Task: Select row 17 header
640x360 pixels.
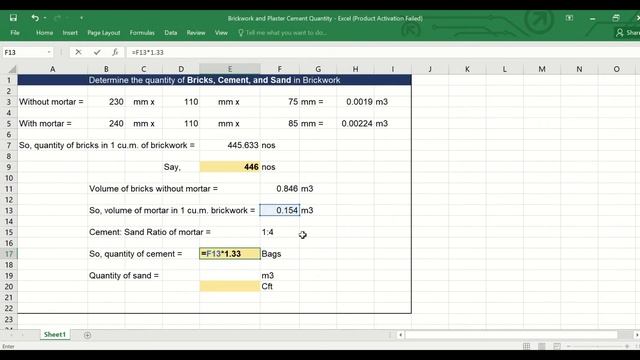Action: (9, 254)
